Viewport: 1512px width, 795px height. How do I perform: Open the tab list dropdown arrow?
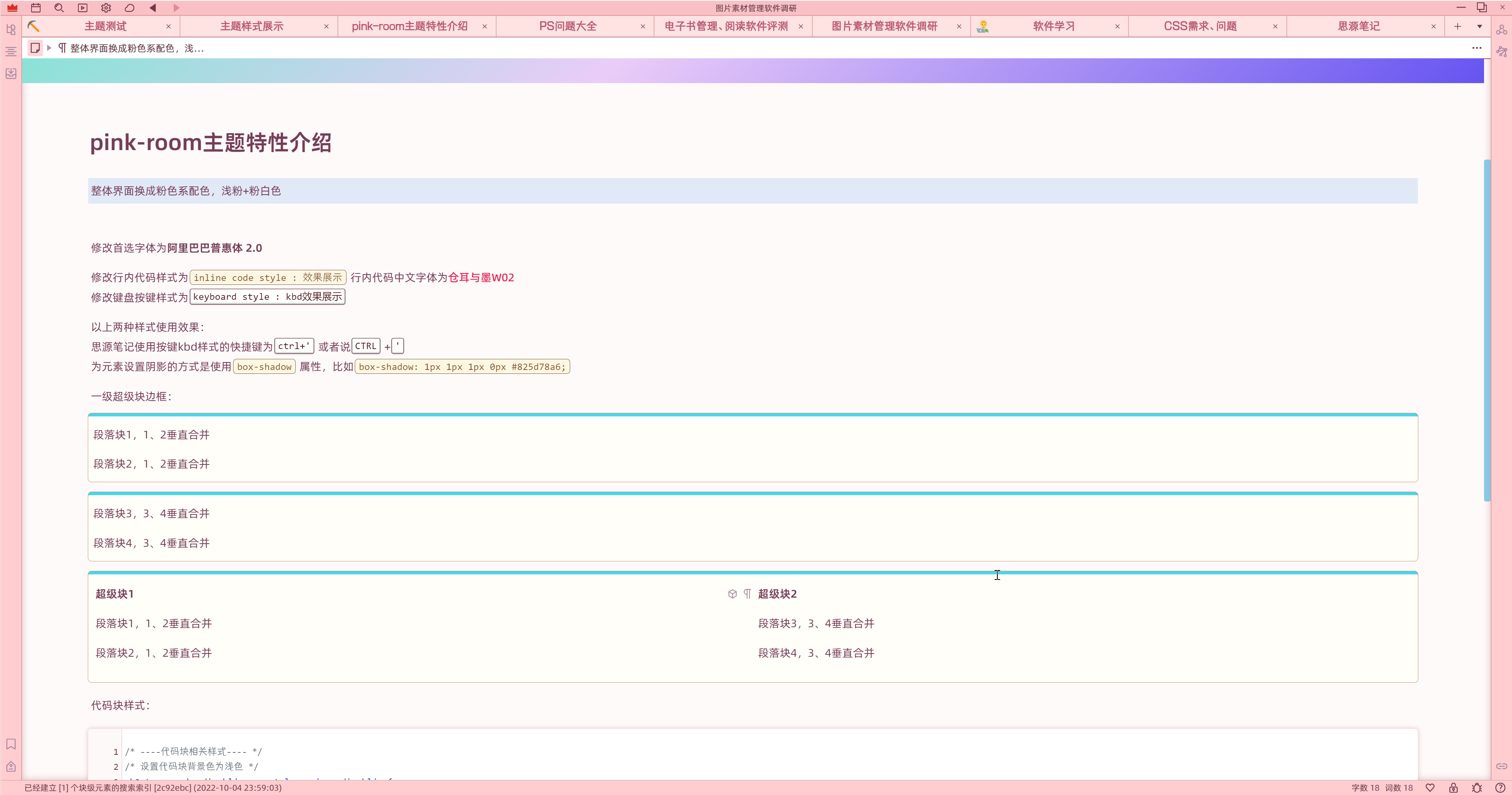click(1480, 26)
